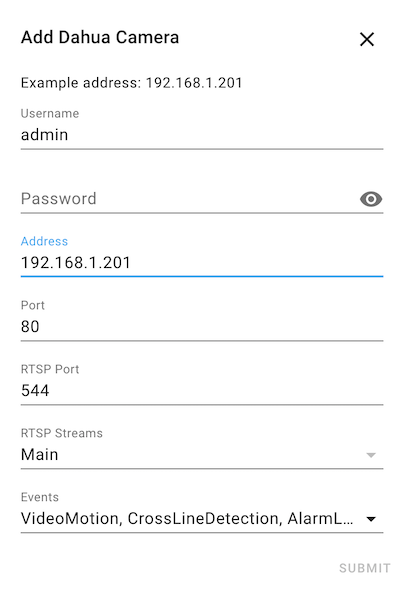400x589 pixels.
Task: Click the Example address hint text
Action: (131, 83)
